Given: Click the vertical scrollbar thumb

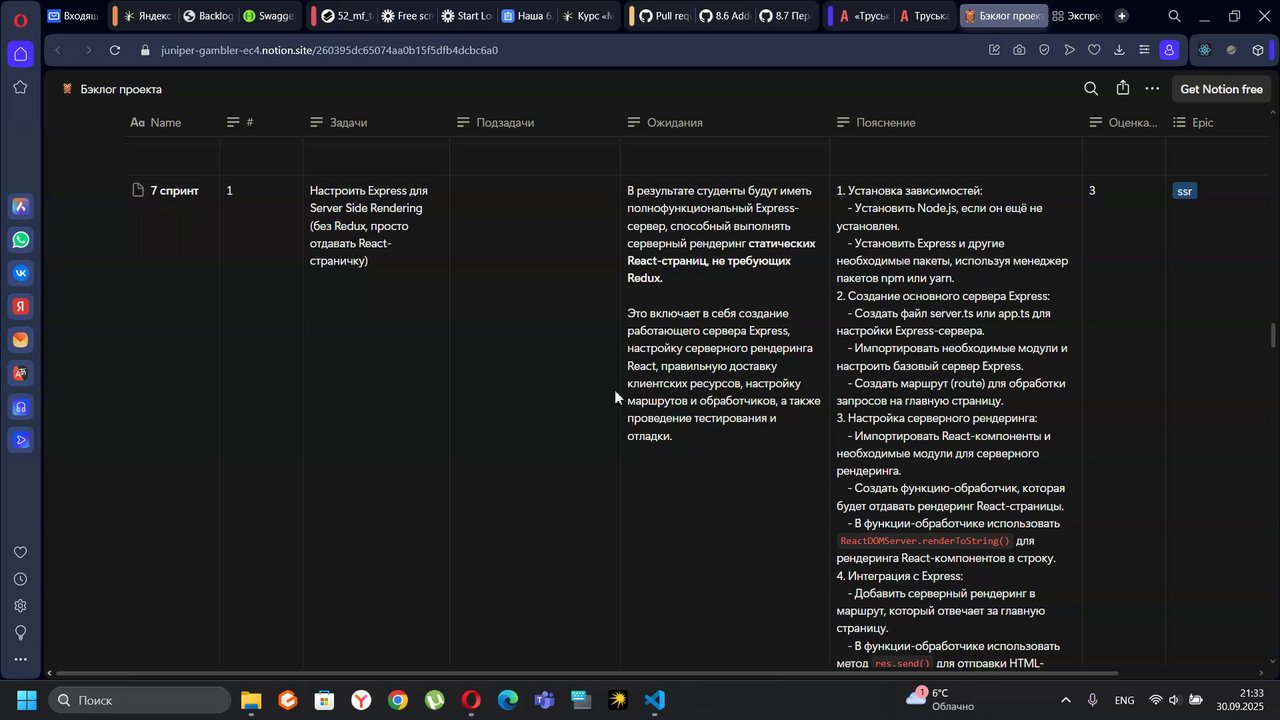Looking at the screenshot, I should pyautogui.click(x=1273, y=335).
